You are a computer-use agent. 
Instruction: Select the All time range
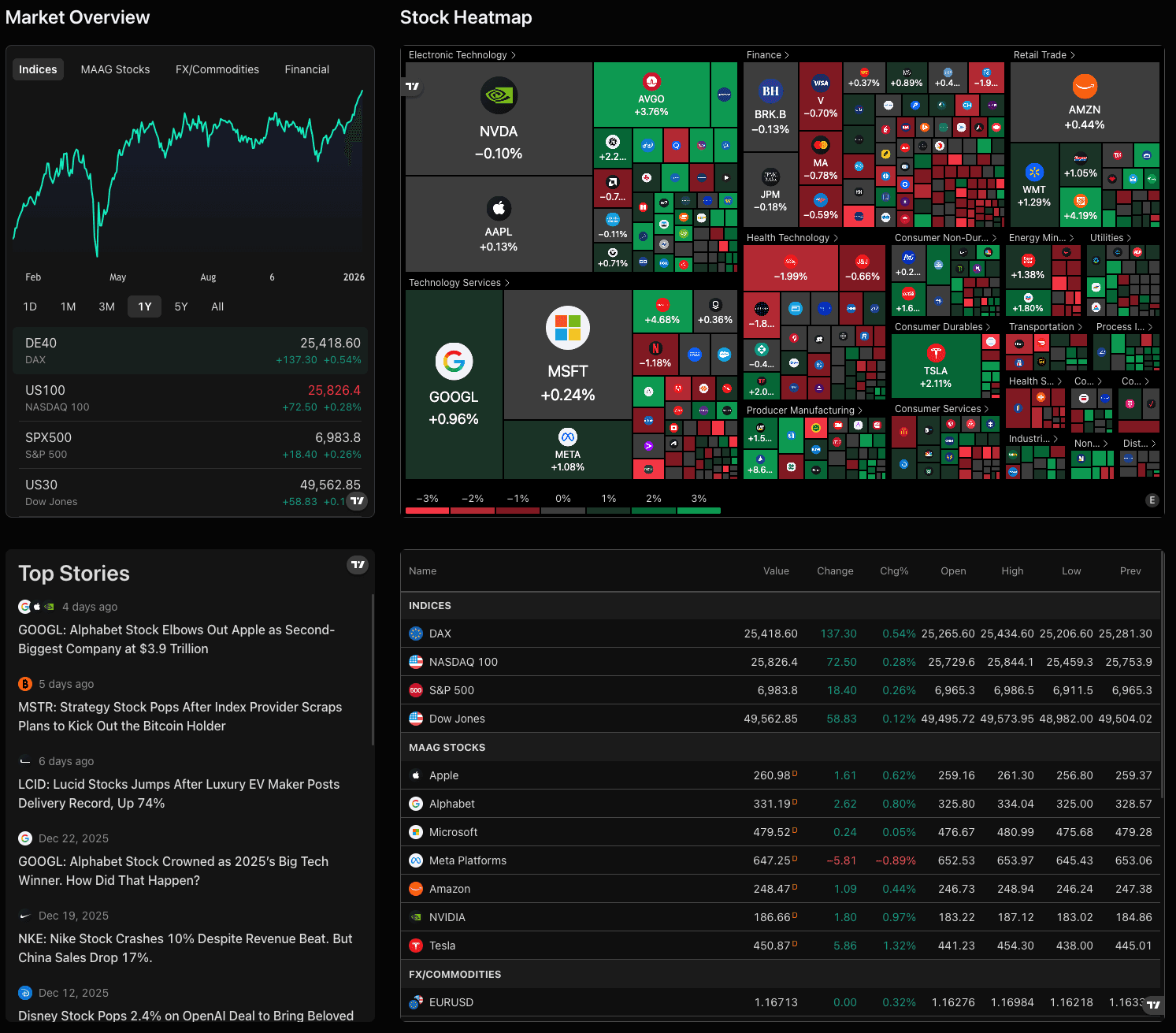(x=217, y=307)
